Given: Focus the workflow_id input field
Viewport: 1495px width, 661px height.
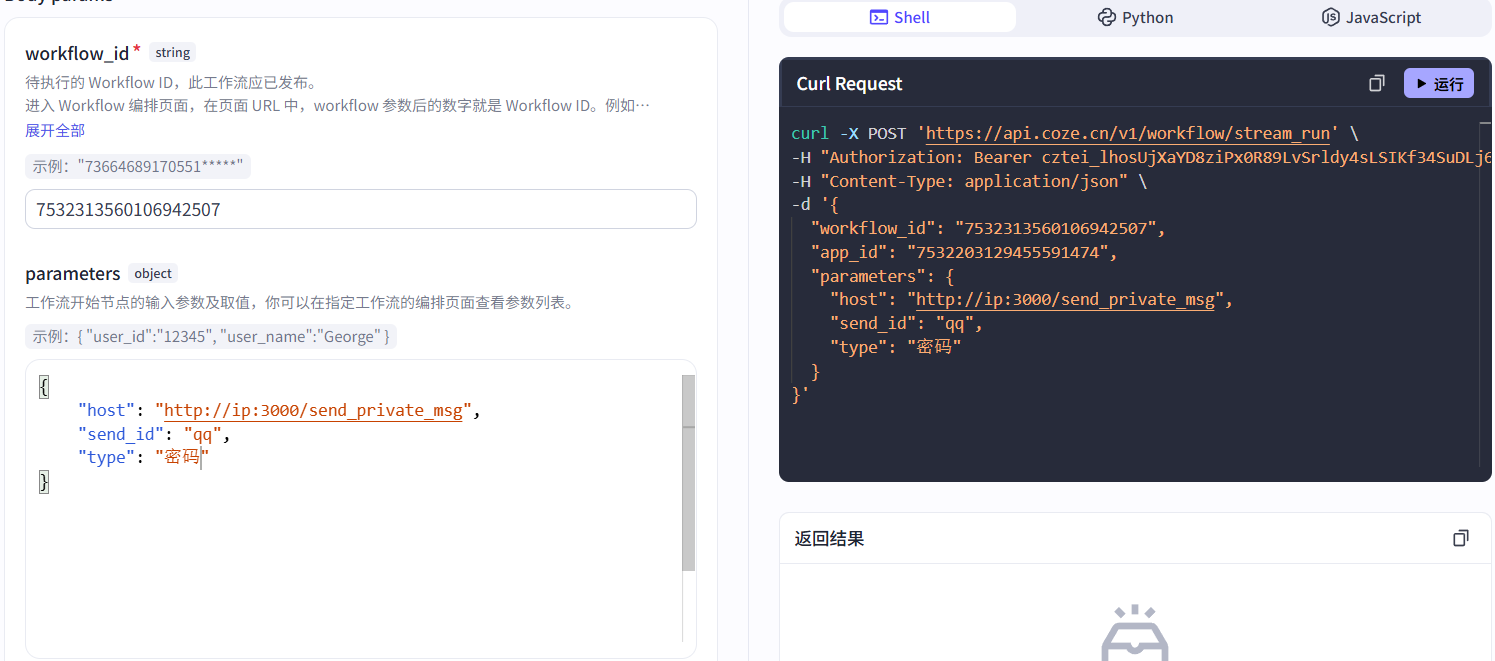Looking at the screenshot, I should pos(360,209).
